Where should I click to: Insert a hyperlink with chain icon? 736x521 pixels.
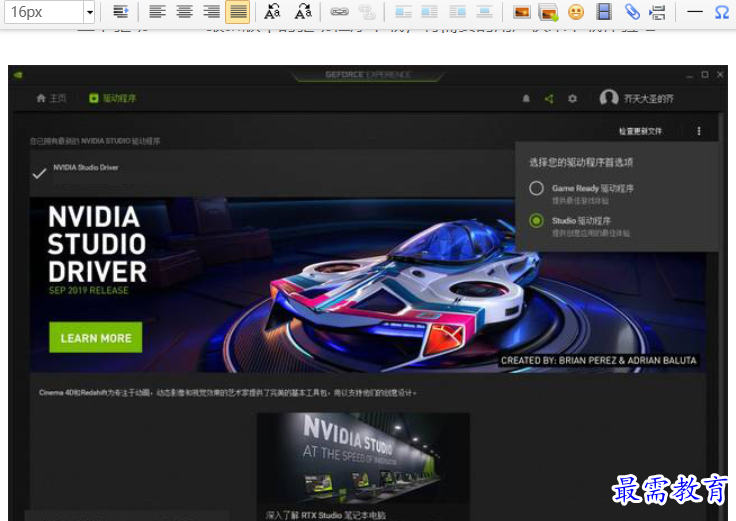[x=339, y=12]
